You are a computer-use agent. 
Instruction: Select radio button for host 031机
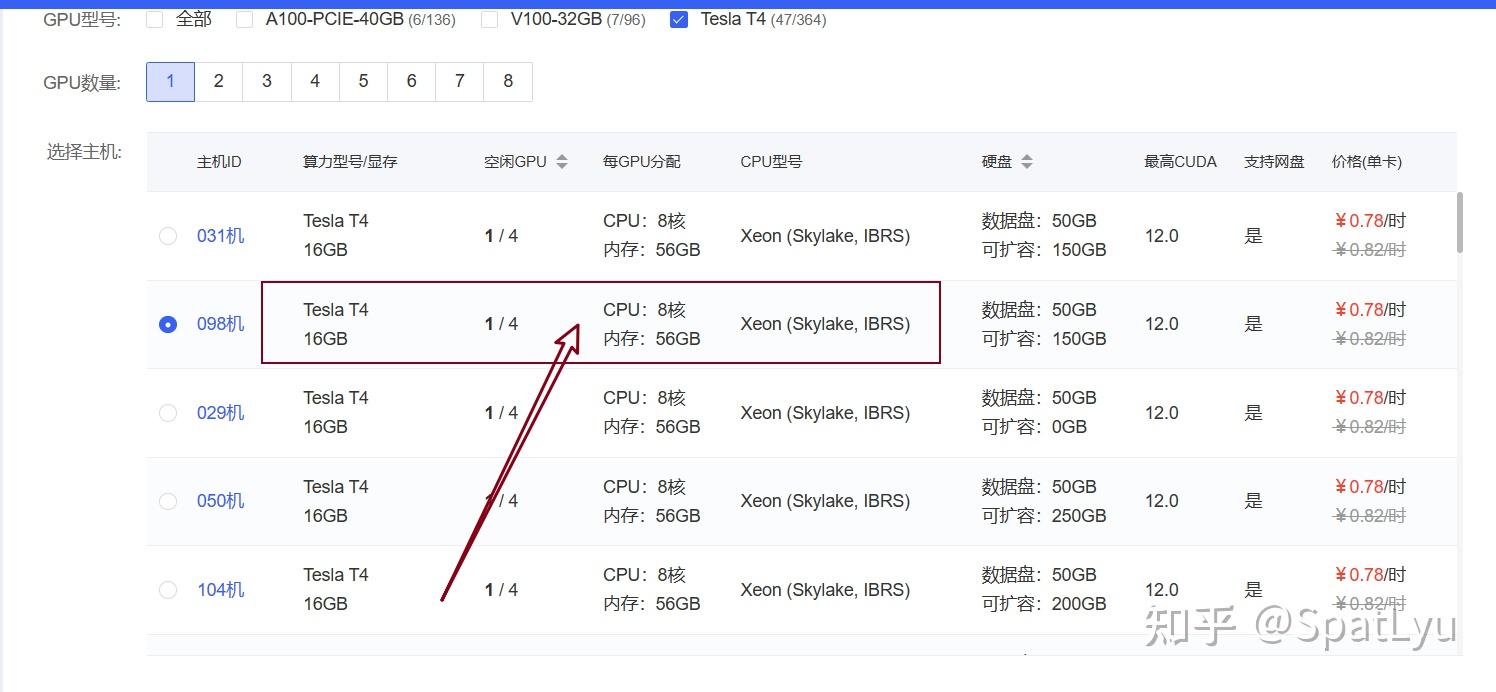[x=168, y=236]
